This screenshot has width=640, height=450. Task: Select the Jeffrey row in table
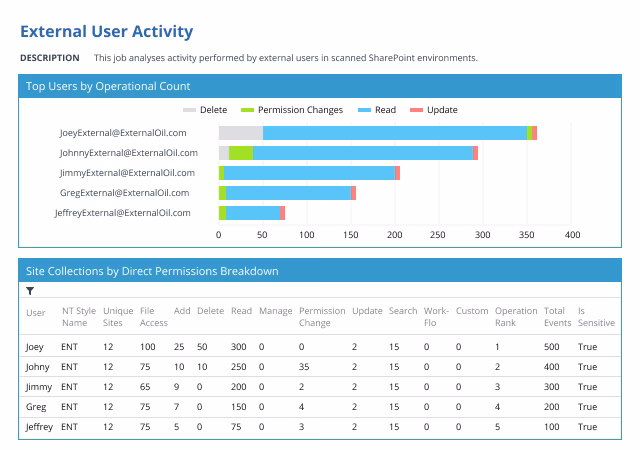coord(320,427)
